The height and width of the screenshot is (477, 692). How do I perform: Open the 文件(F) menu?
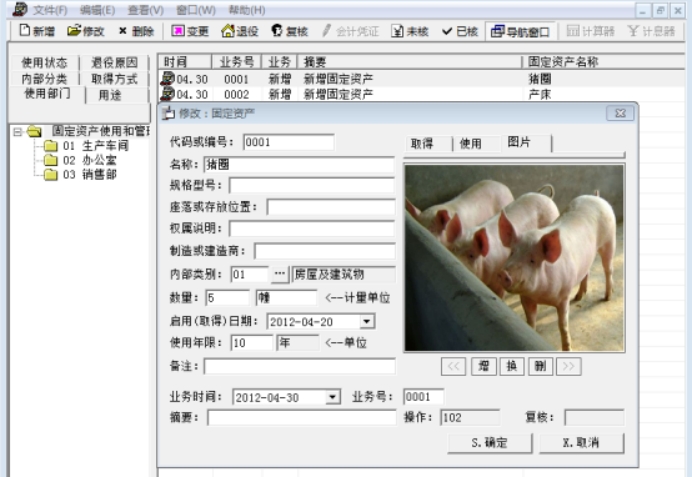click(50, 10)
